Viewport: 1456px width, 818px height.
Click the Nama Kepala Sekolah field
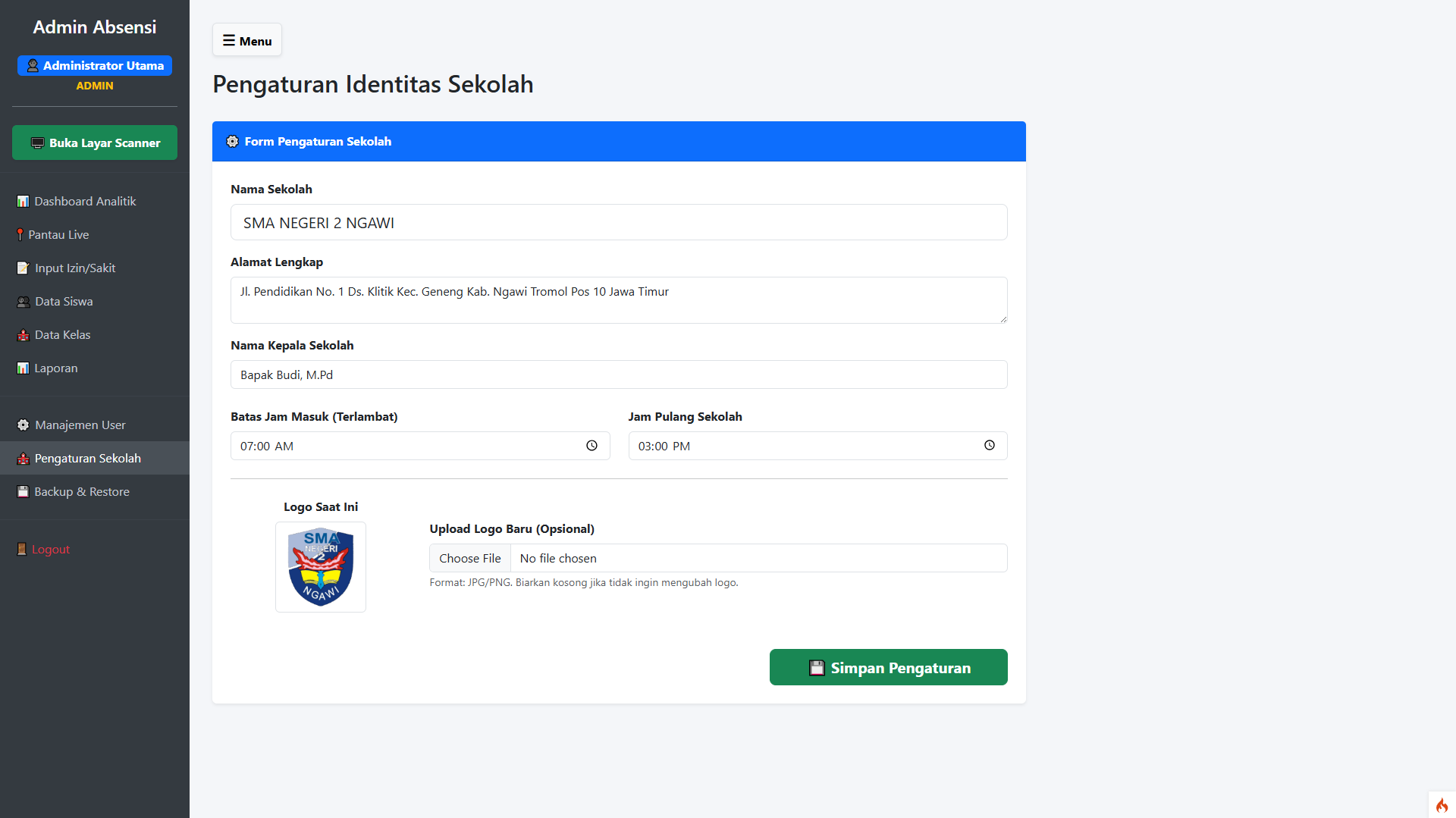click(x=619, y=375)
